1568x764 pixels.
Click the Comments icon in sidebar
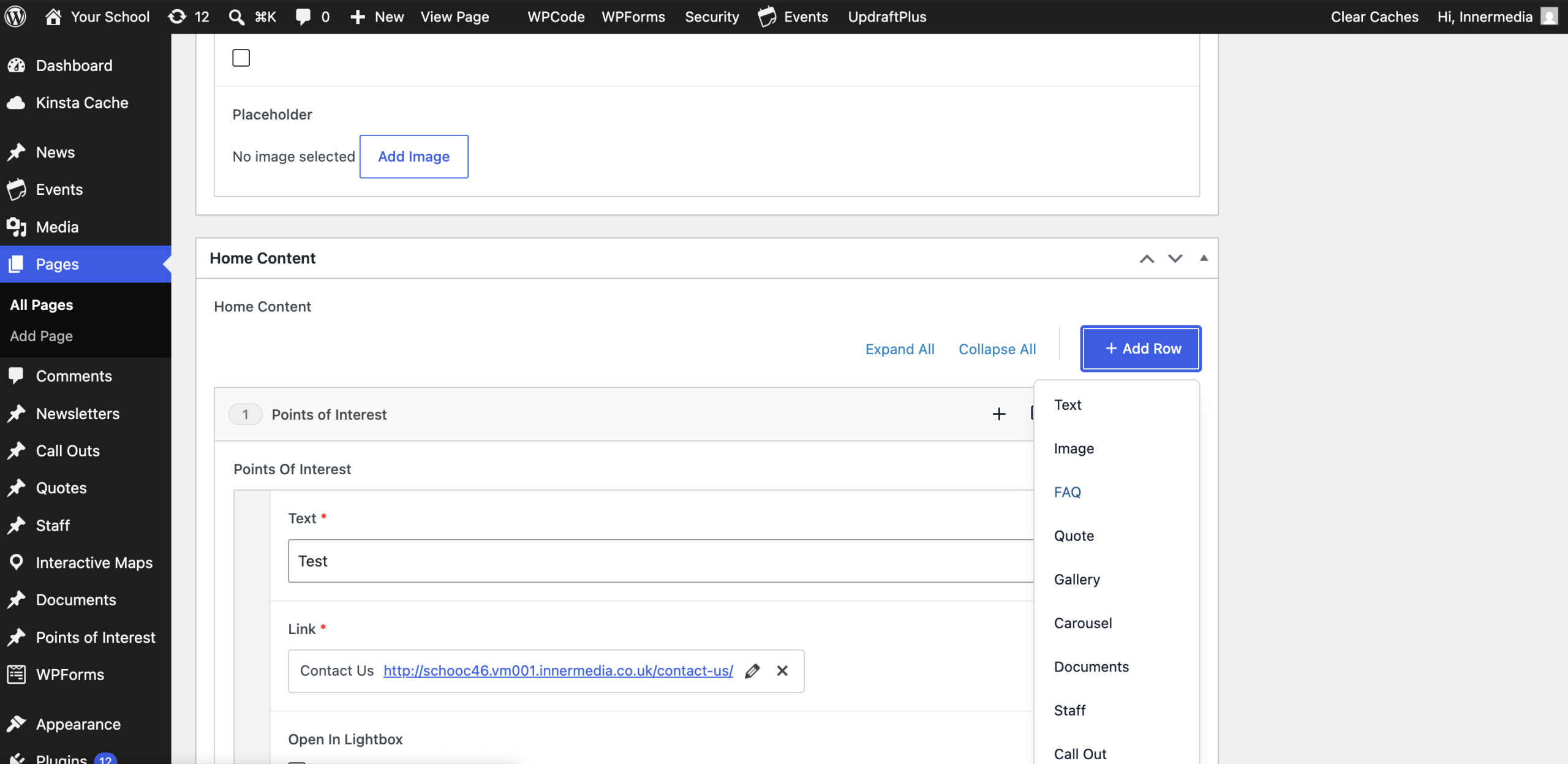[x=17, y=376]
